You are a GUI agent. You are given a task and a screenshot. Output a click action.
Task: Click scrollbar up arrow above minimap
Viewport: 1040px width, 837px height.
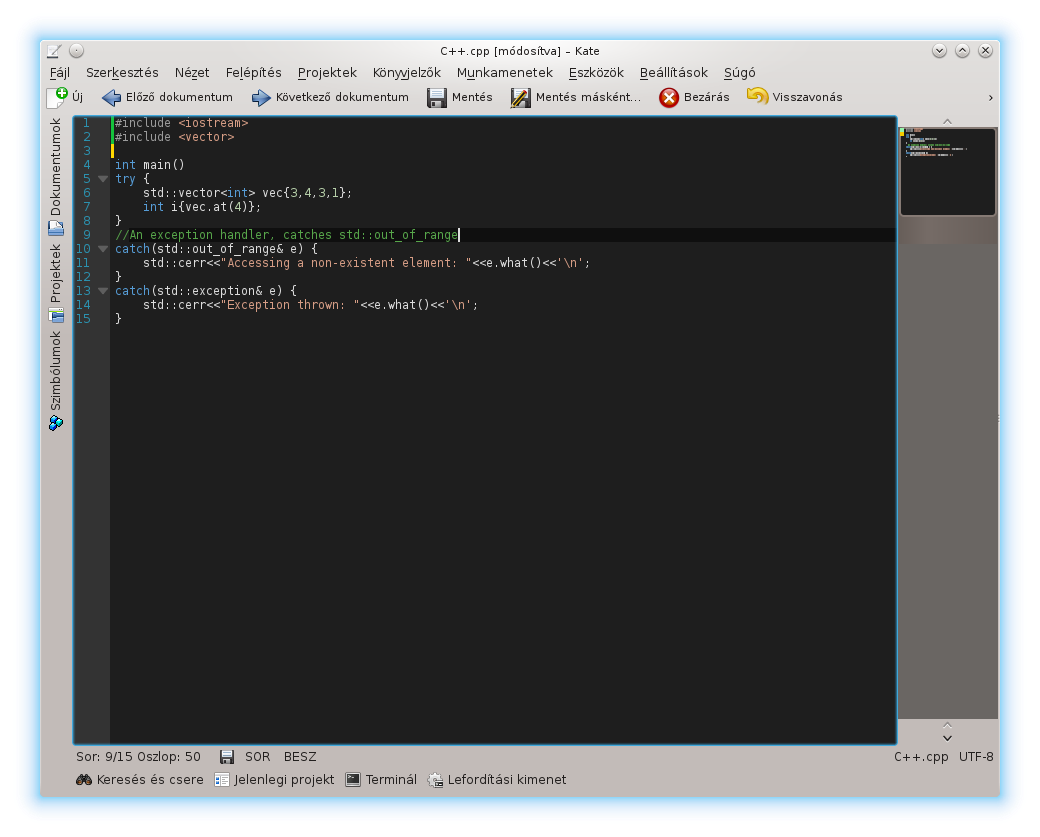click(x=948, y=121)
